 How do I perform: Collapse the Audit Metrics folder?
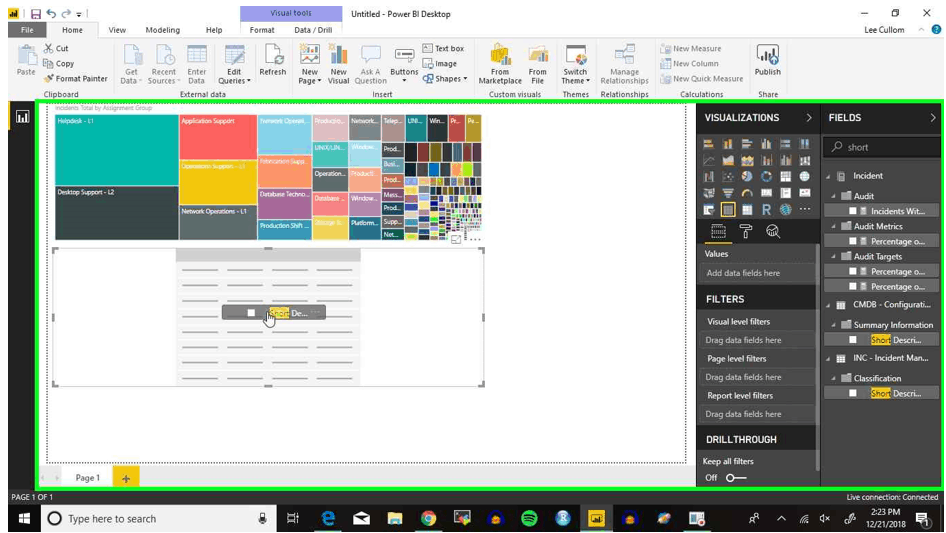click(834, 226)
